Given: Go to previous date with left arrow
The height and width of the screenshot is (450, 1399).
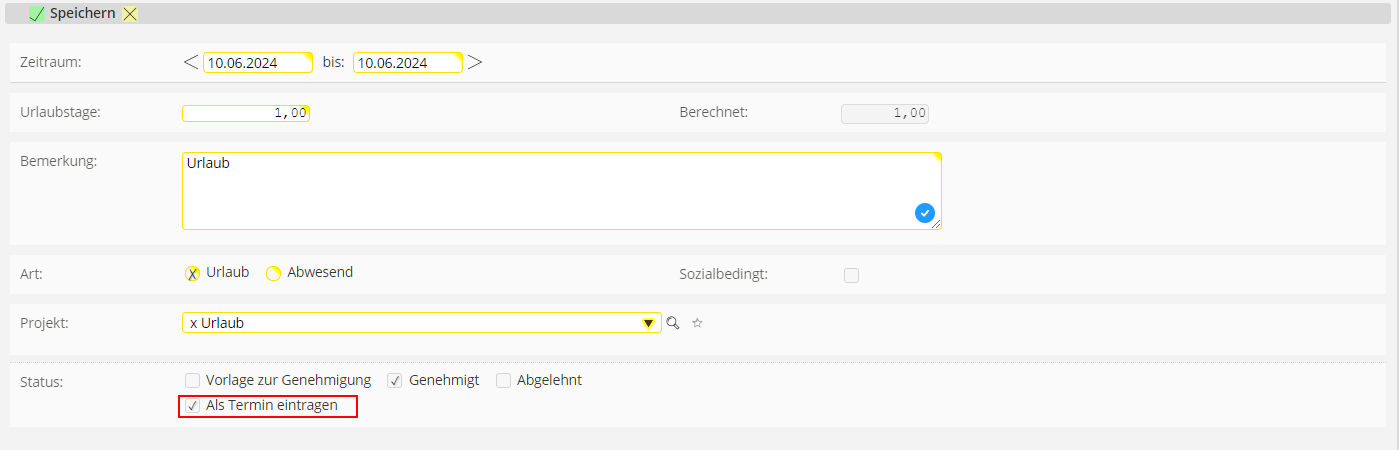Looking at the screenshot, I should (191, 62).
